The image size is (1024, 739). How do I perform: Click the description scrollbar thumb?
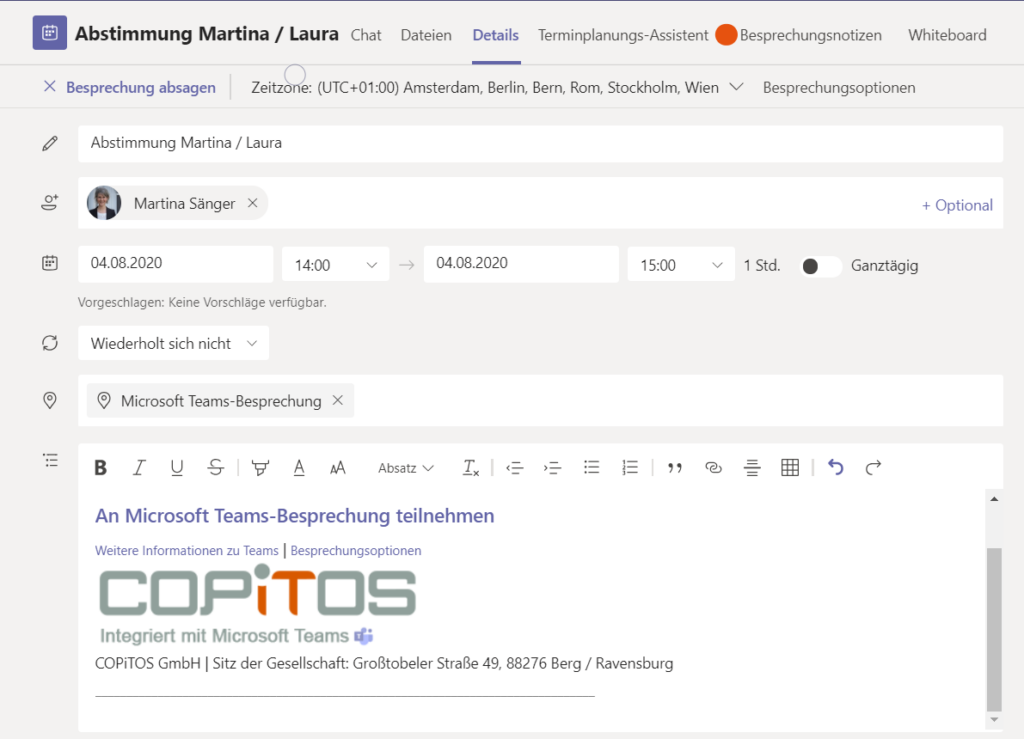point(994,628)
